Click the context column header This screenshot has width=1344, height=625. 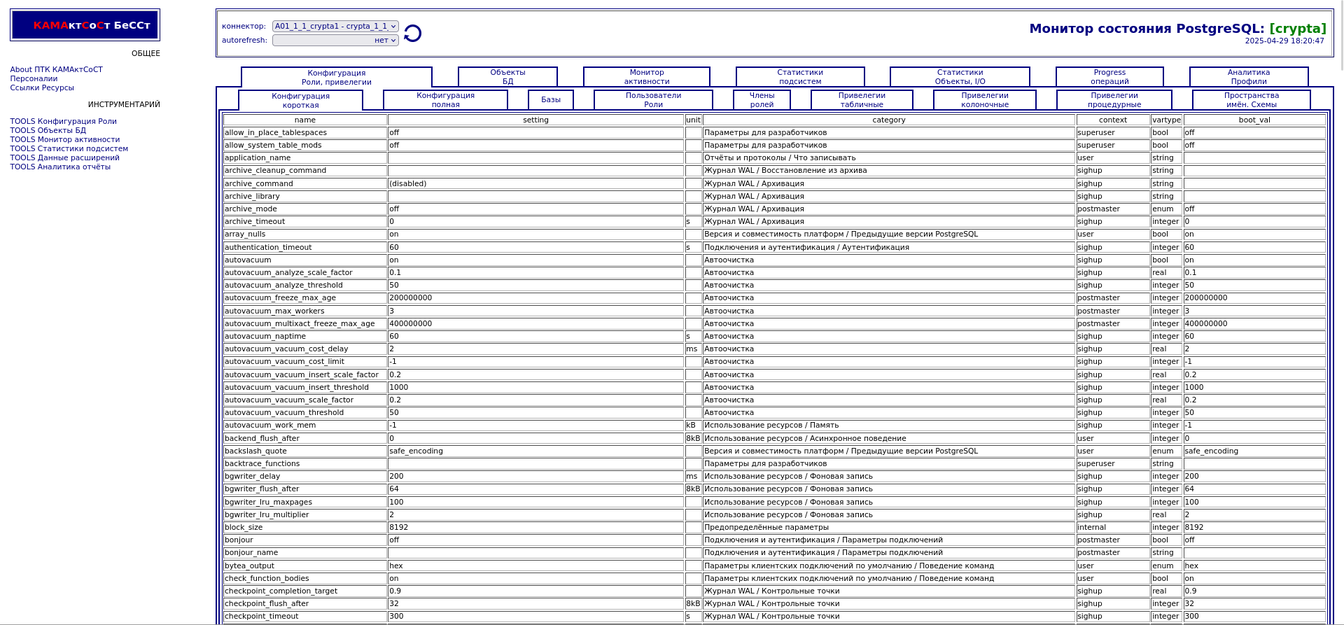click(x=1113, y=120)
